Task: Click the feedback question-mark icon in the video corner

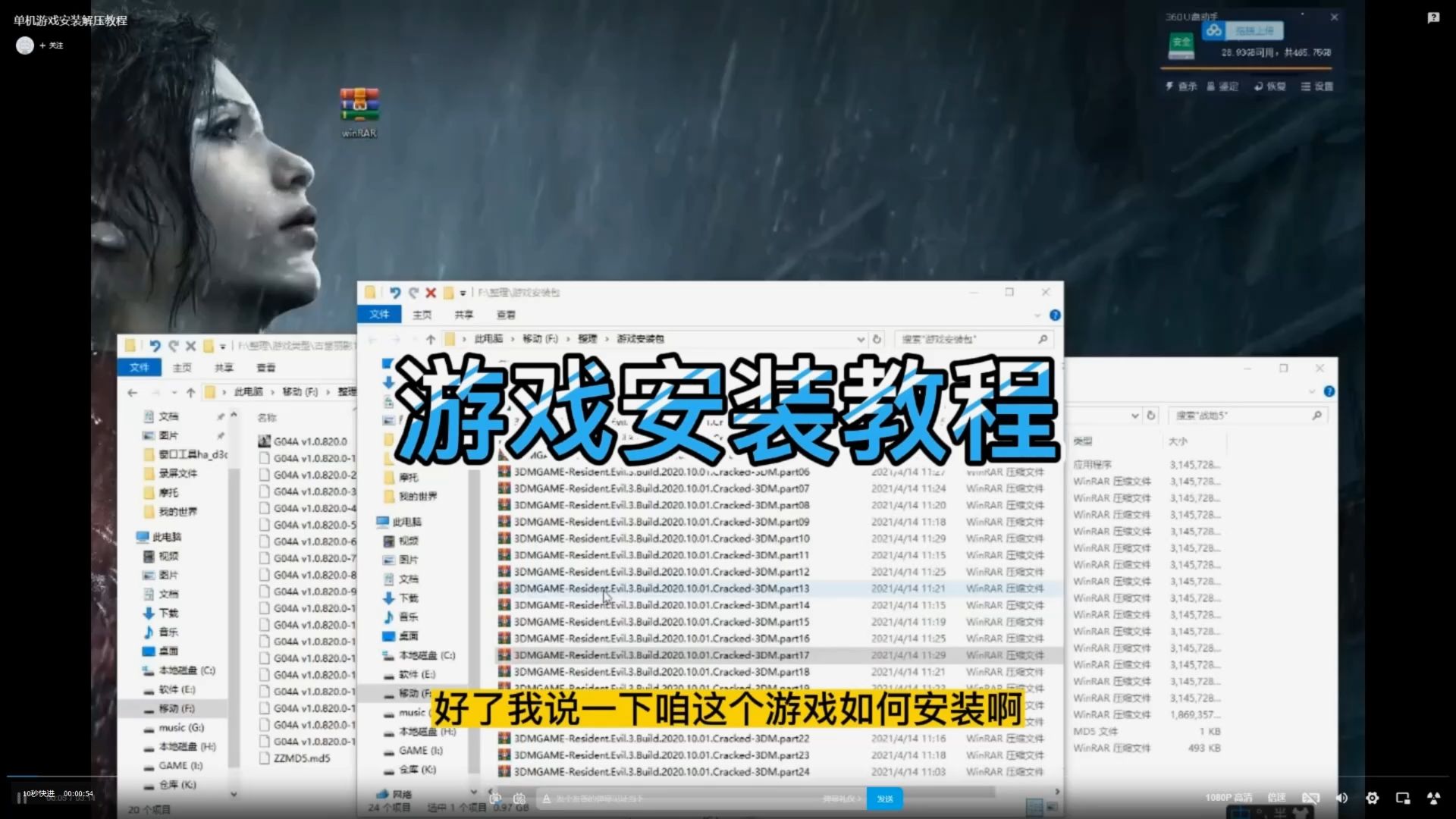Action: (1433, 17)
